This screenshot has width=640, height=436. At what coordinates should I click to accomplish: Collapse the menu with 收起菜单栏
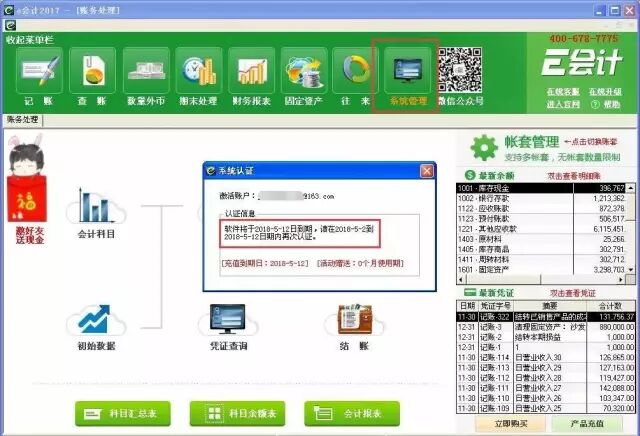coord(29,40)
